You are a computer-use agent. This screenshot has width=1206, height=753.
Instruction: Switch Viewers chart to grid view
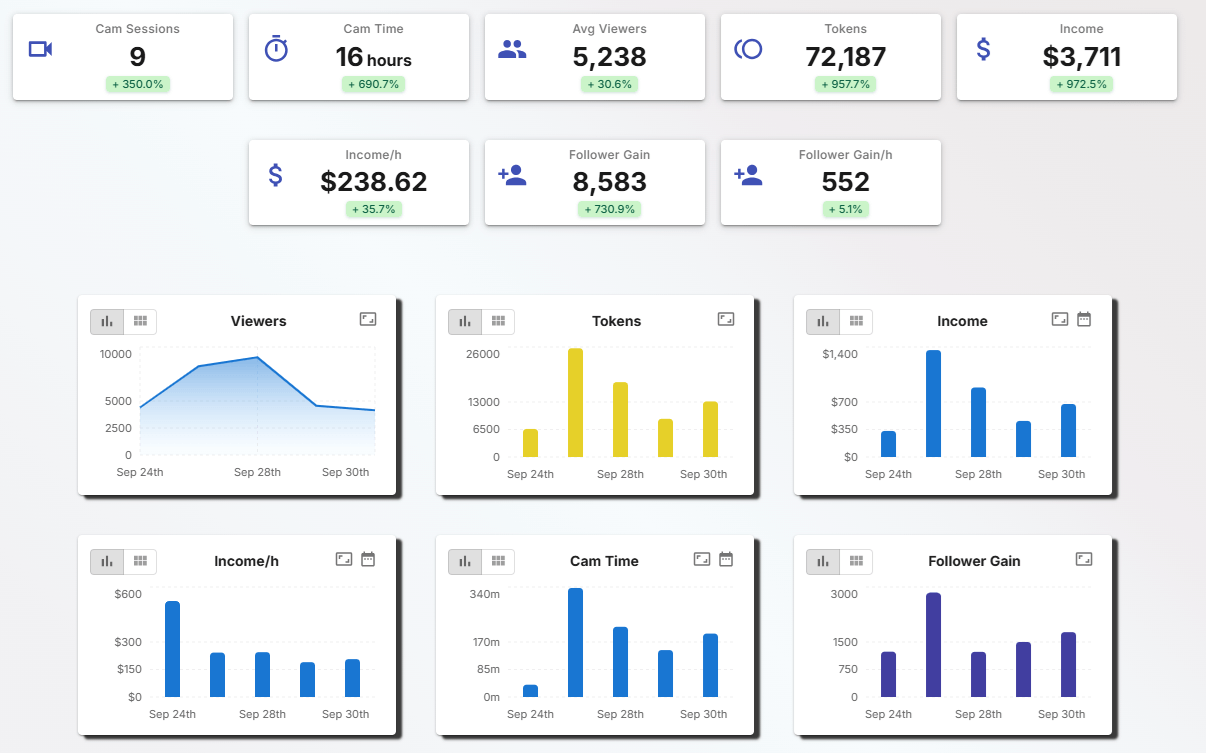140,321
